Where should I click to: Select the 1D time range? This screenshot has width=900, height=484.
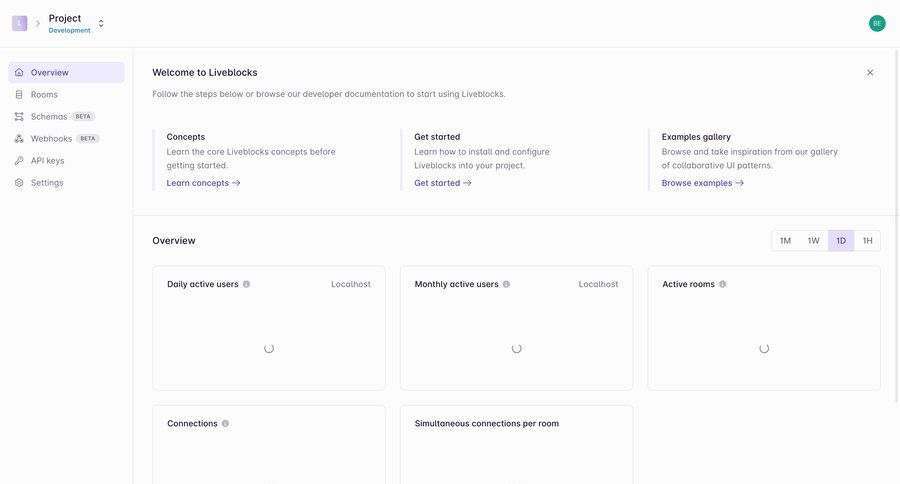[x=841, y=241]
